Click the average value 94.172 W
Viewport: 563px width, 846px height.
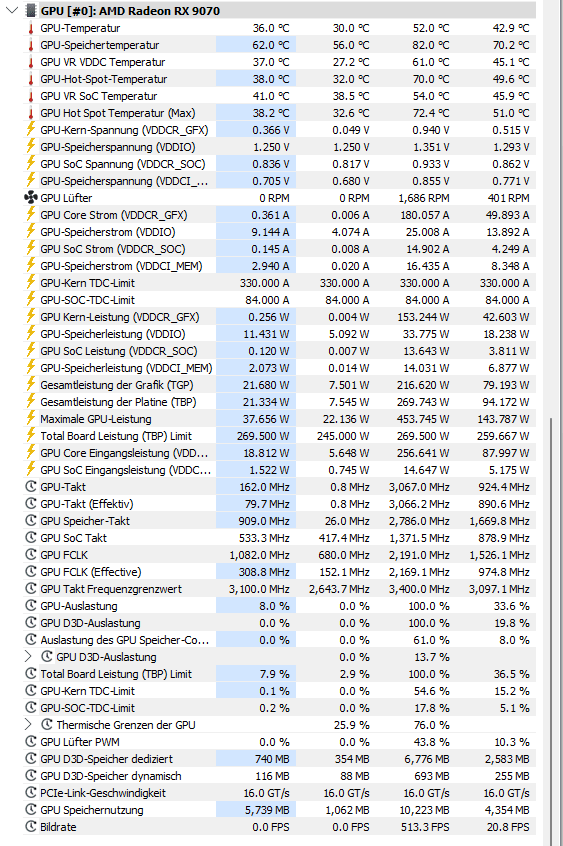point(506,402)
